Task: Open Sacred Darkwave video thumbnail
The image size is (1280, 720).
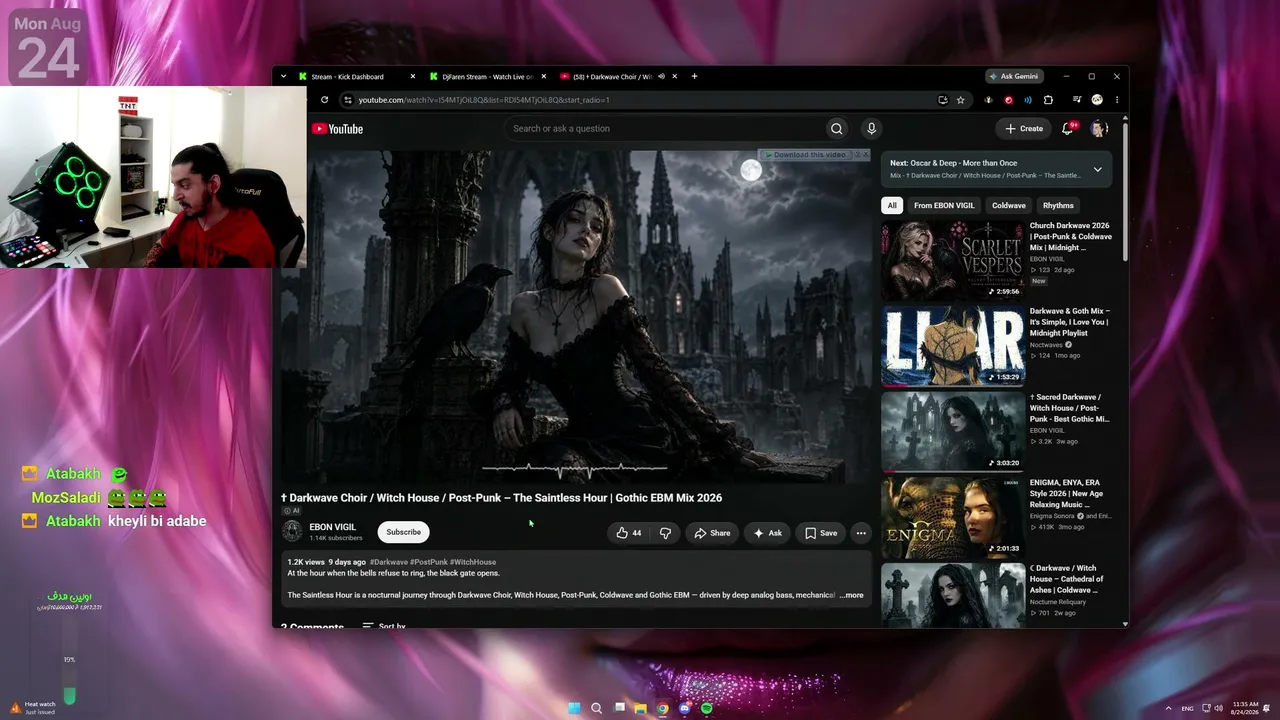Action: (x=953, y=432)
